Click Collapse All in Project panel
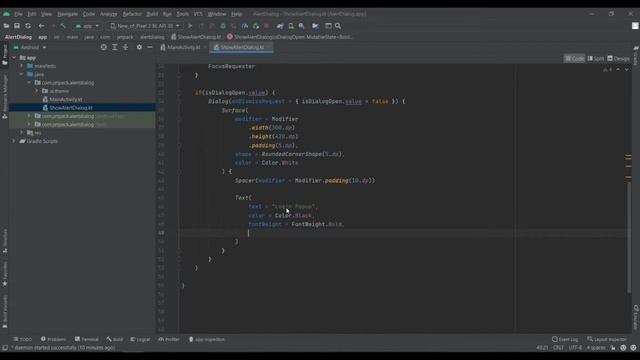Image resolution: width=640 pixels, height=360 pixels. coord(125,47)
